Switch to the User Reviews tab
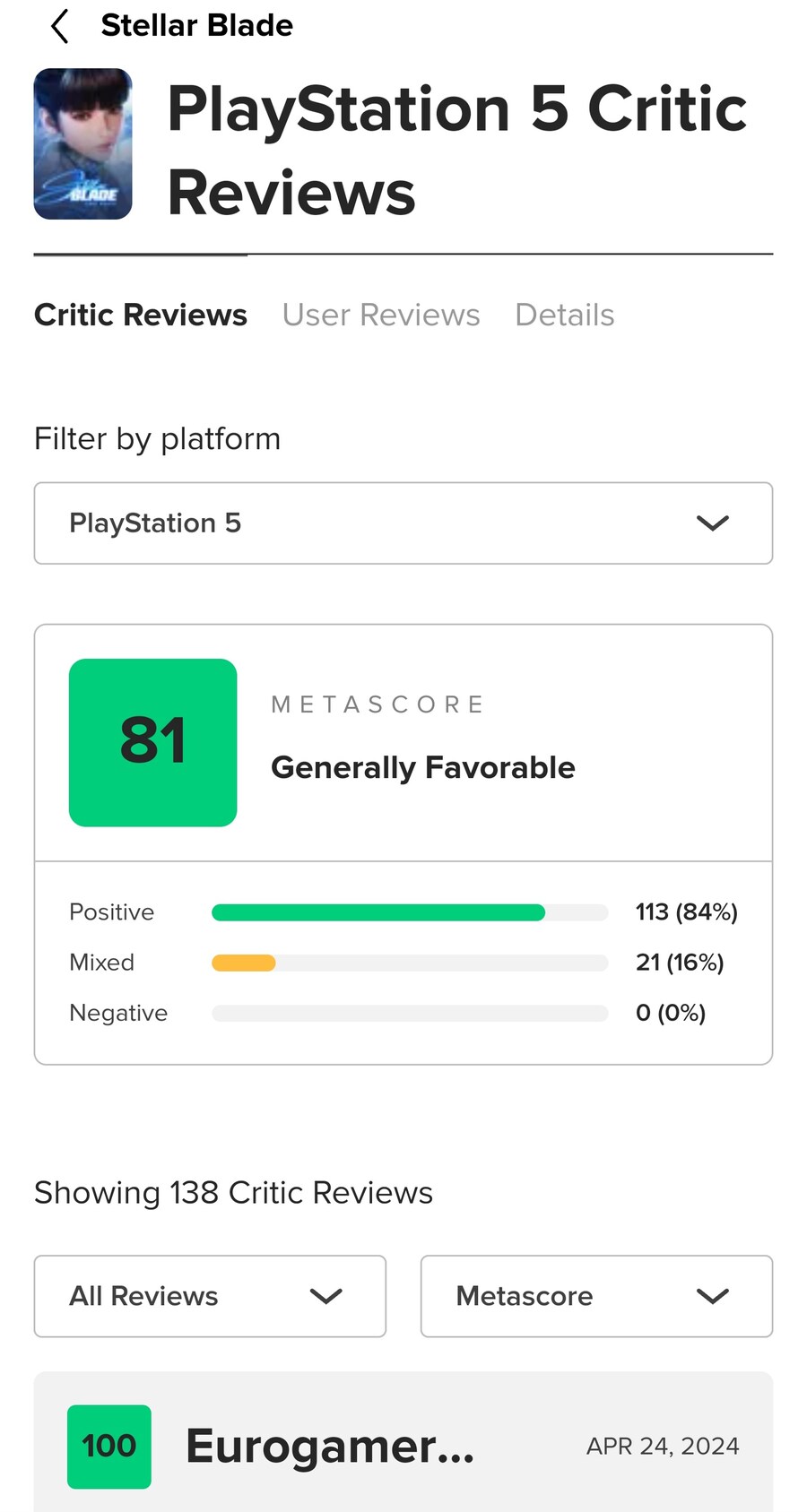Image resolution: width=807 pixels, height=1512 pixels. pyautogui.click(x=381, y=315)
